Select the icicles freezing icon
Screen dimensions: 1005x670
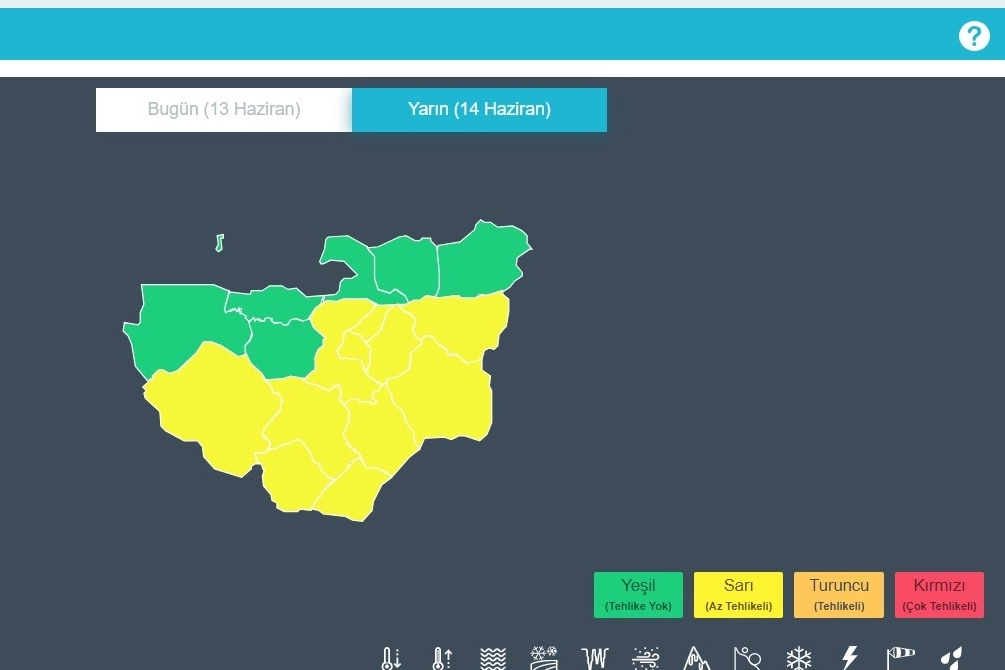pos(595,658)
